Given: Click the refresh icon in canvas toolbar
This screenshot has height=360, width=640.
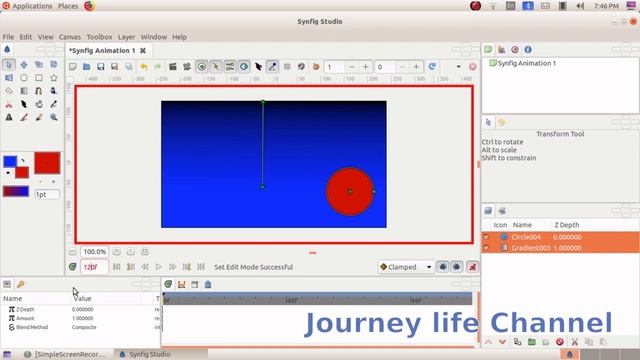Looking at the screenshot, I should 432,67.
